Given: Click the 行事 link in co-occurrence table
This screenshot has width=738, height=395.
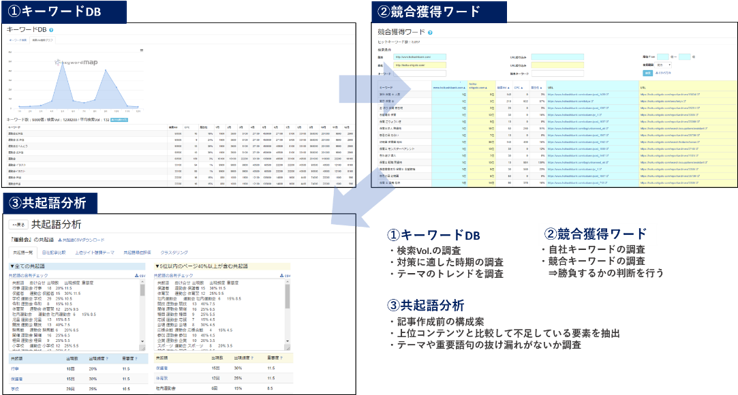Looking at the screenshot, I should 16,369.
